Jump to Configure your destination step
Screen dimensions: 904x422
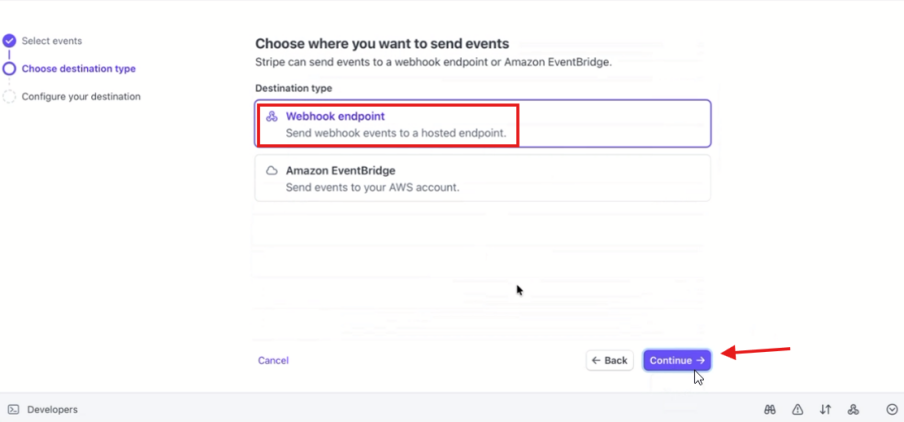[81, 97]
